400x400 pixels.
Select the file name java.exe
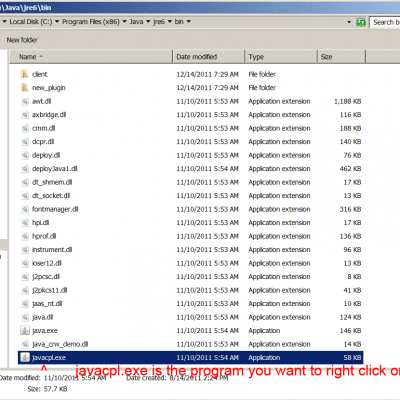pyautogui.click(x=45, y=331)
